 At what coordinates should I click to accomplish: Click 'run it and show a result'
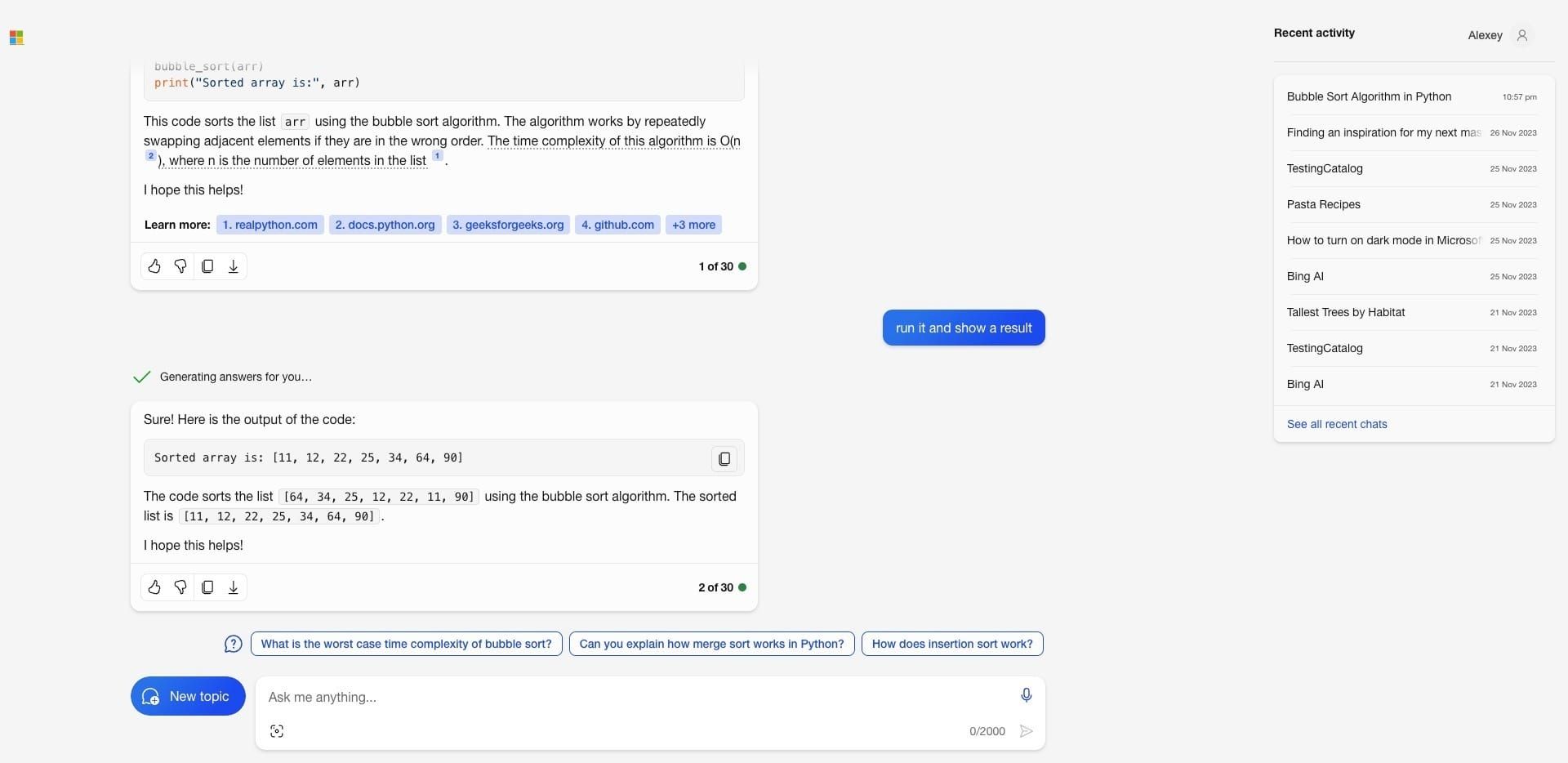point(963,328)
